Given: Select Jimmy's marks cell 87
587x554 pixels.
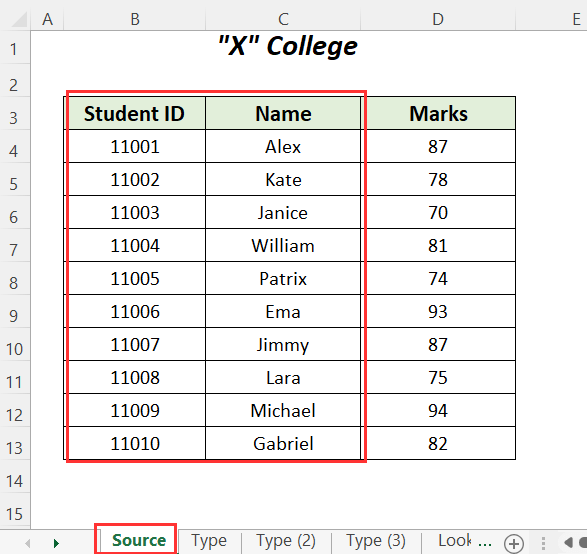Looking at the screenshot, I should pyautogui.click(x=438, y=344).
